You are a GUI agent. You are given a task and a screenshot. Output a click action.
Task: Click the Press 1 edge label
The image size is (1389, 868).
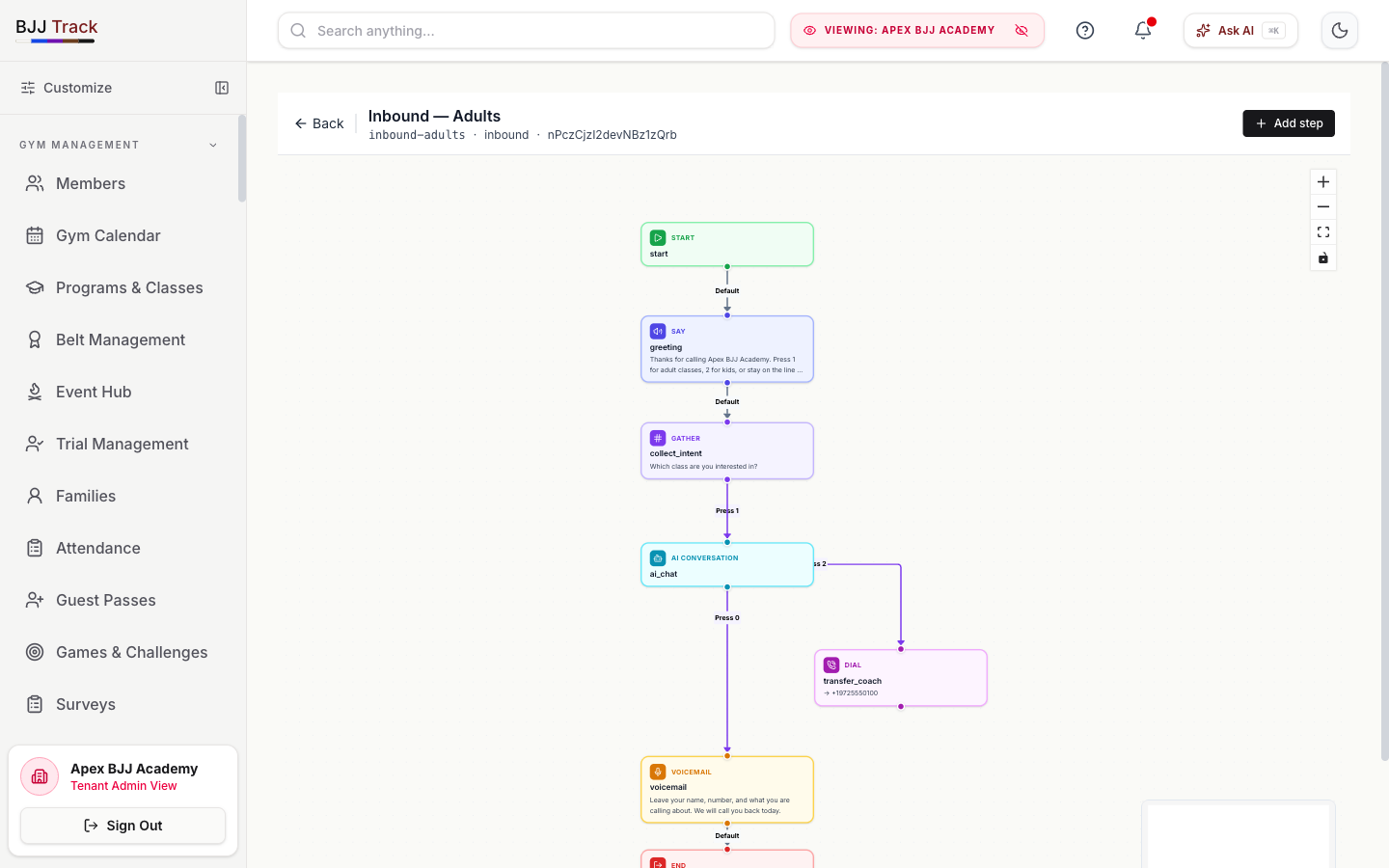(x=727, y=511)
